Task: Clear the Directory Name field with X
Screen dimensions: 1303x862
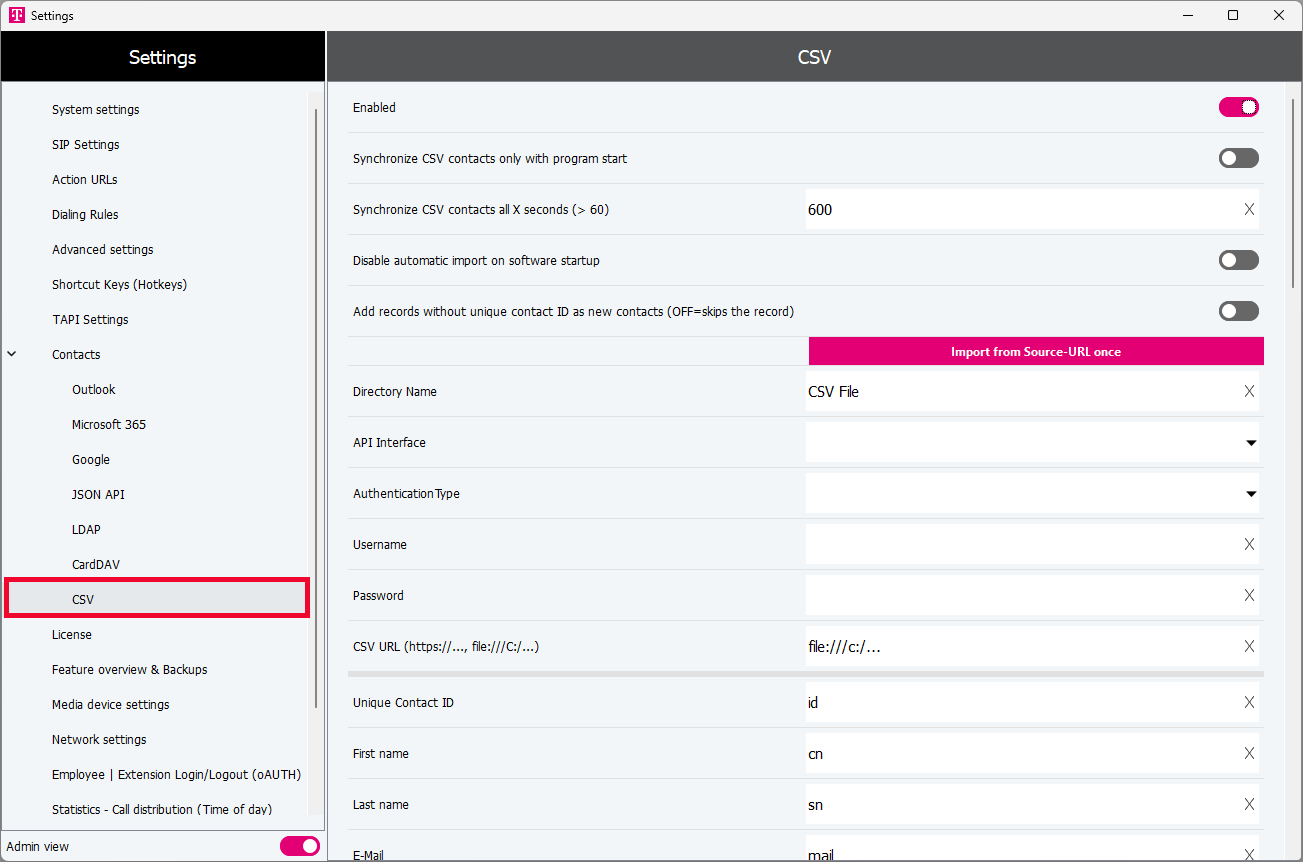Action: 1248,392
